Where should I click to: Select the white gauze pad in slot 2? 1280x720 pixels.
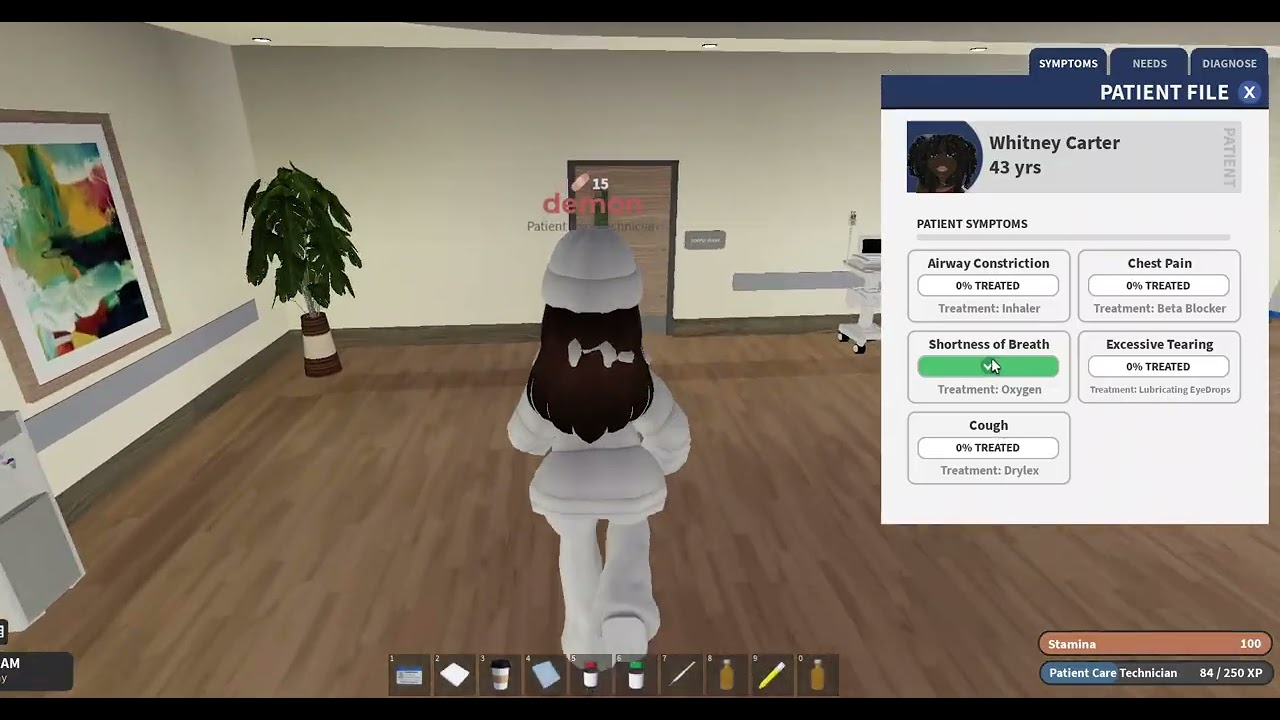coord(454,675)
